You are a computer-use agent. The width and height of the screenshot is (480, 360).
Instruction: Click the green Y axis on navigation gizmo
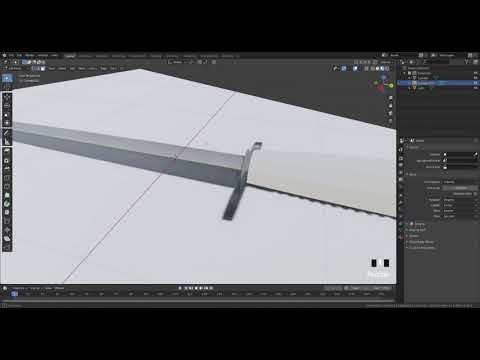pos(391,86)
